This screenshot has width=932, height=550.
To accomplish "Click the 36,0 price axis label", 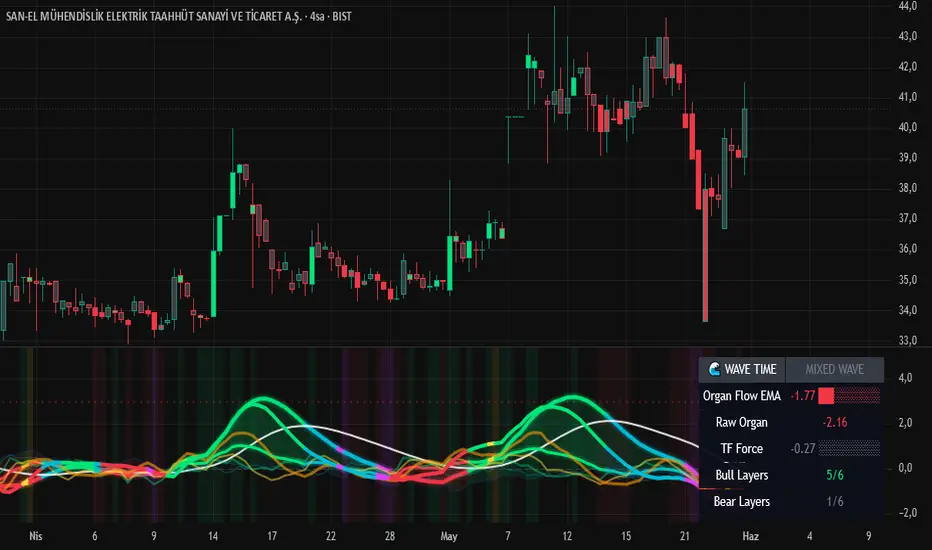I will click(908, 249).
